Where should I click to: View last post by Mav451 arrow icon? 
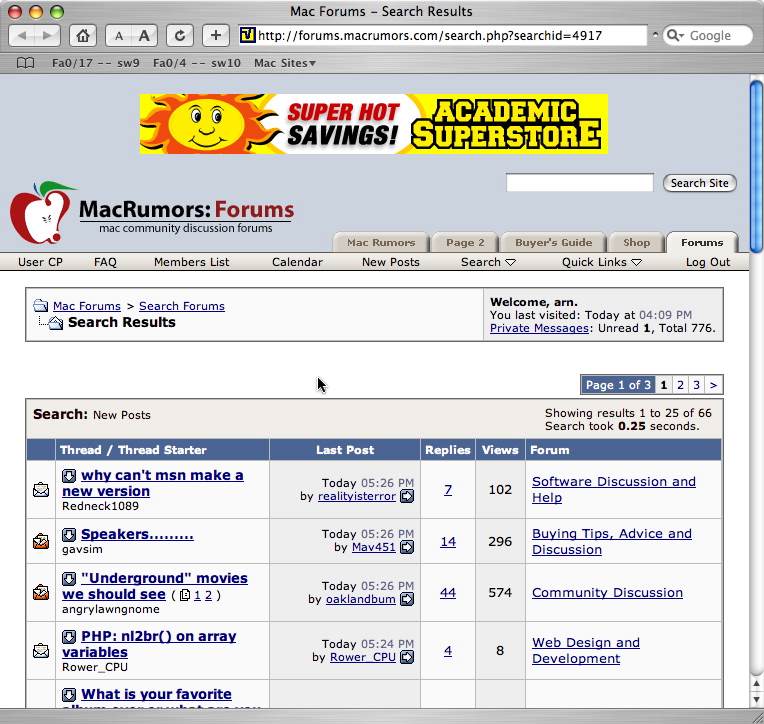click(x=407, y=547)
